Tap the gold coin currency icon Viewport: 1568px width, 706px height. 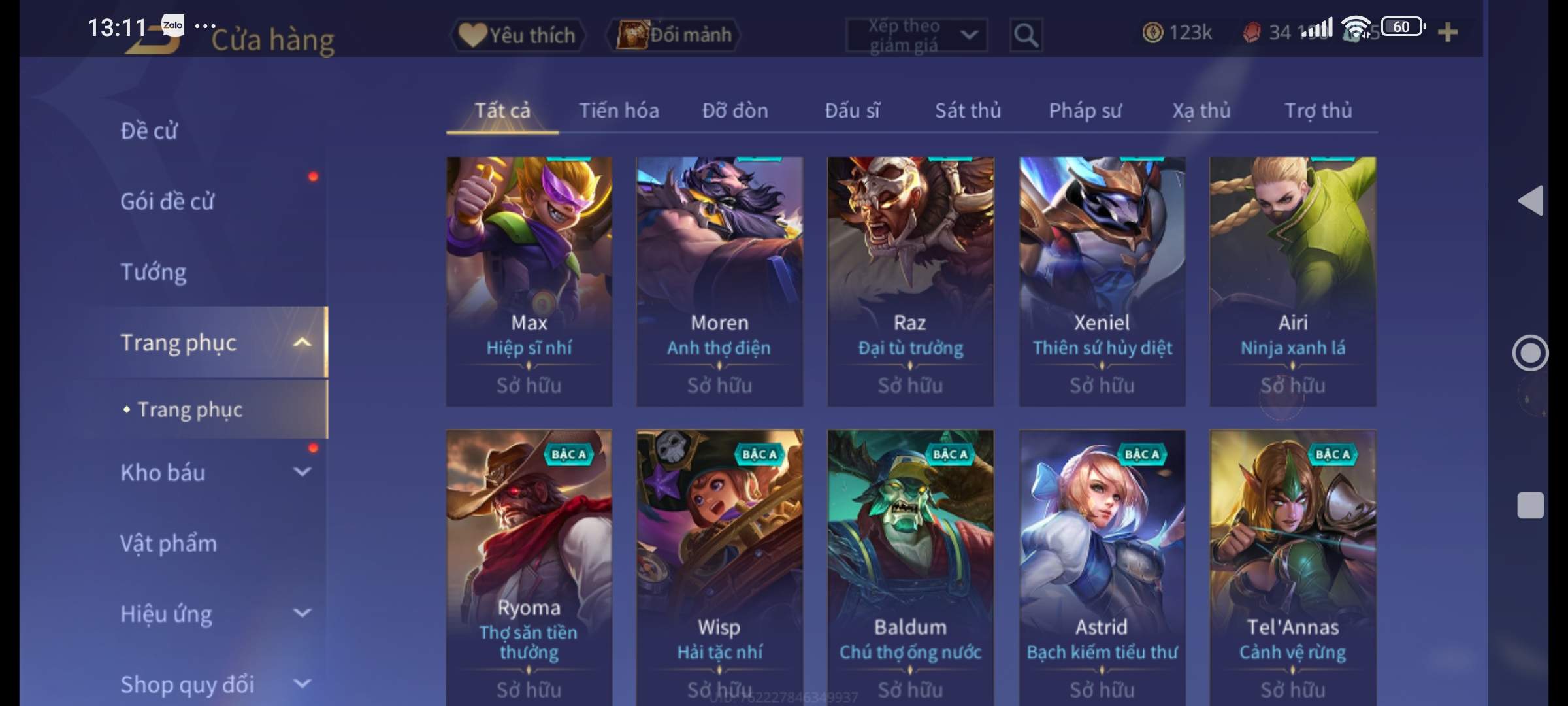[1152, 32]
